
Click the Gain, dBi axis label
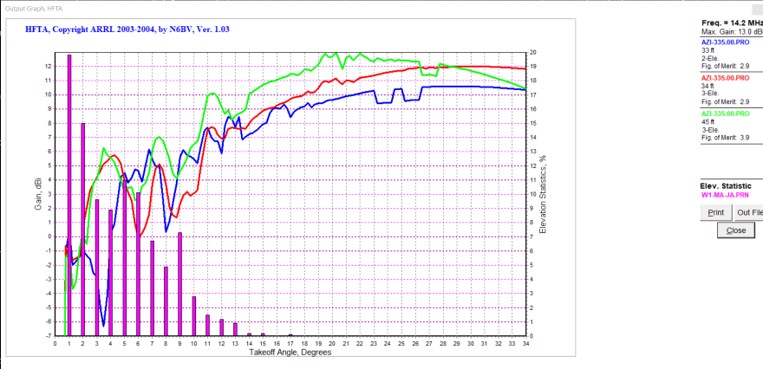(x=38, y=194)
